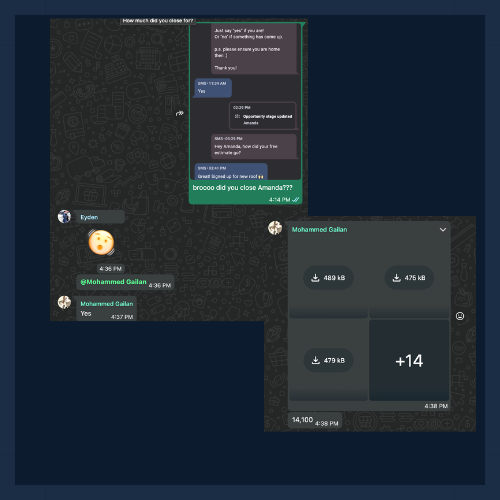The width and height of the screenshot is (500, 500).
Task: Click the @Mohammed Gailan mention
Action: point(113,282)
